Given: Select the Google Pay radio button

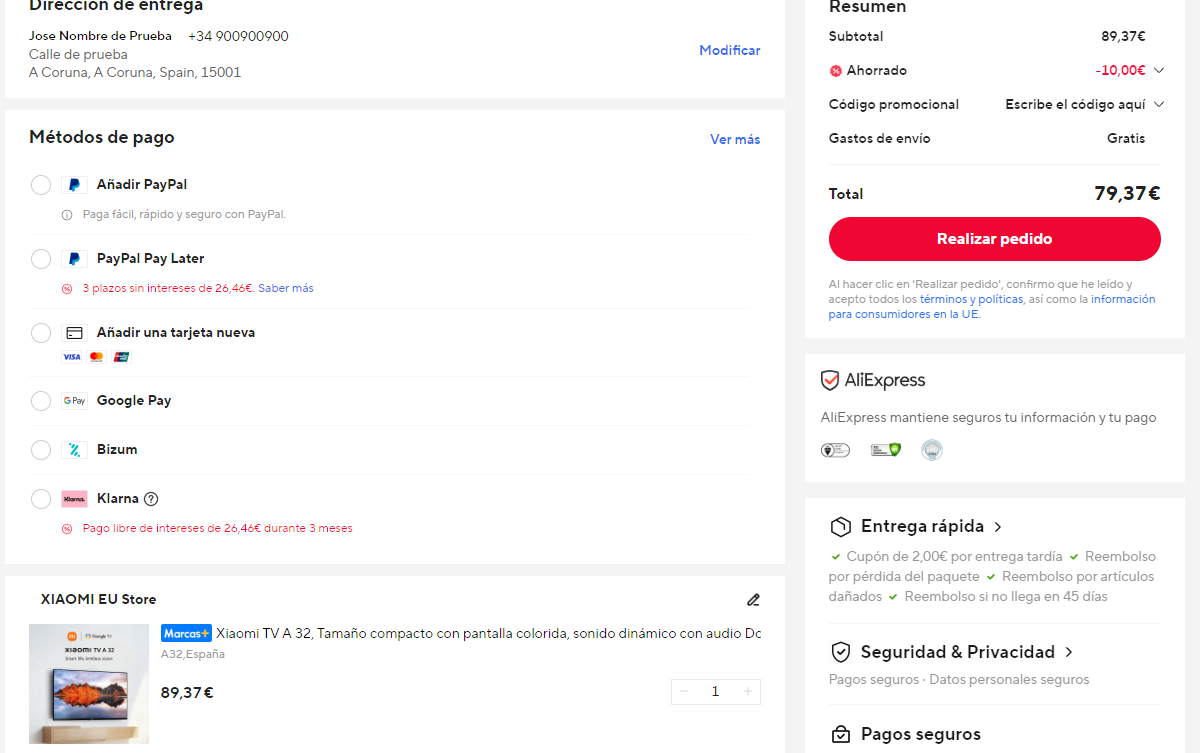Looking at the screenshot, I should 41,401.
